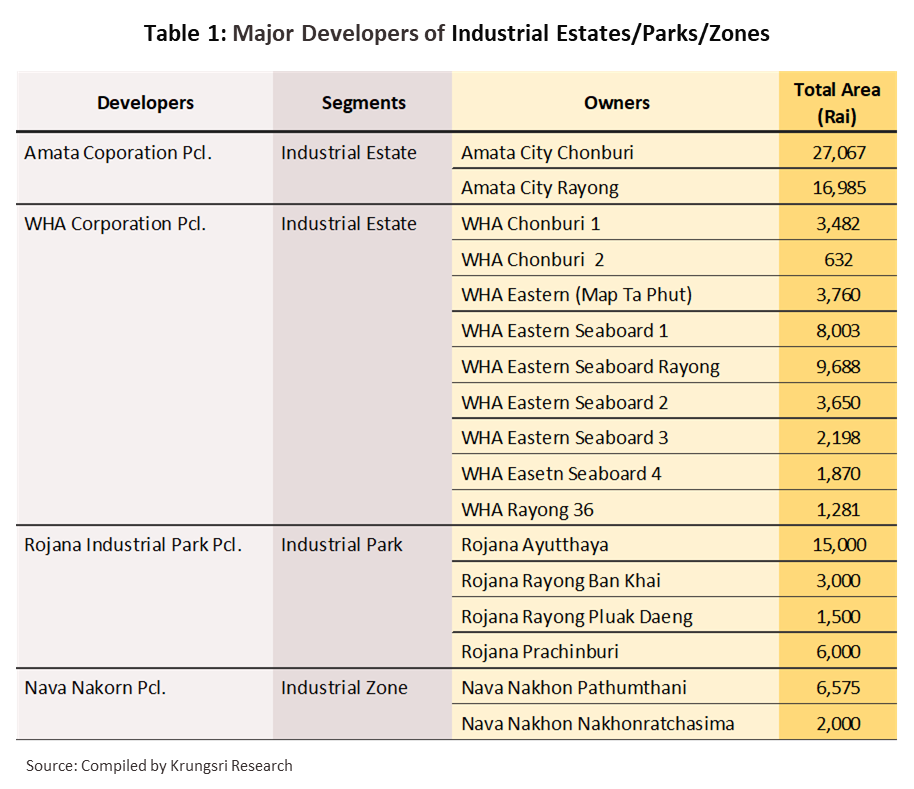
Task: Select the 'Owners' column header
Action: [617, 103]
